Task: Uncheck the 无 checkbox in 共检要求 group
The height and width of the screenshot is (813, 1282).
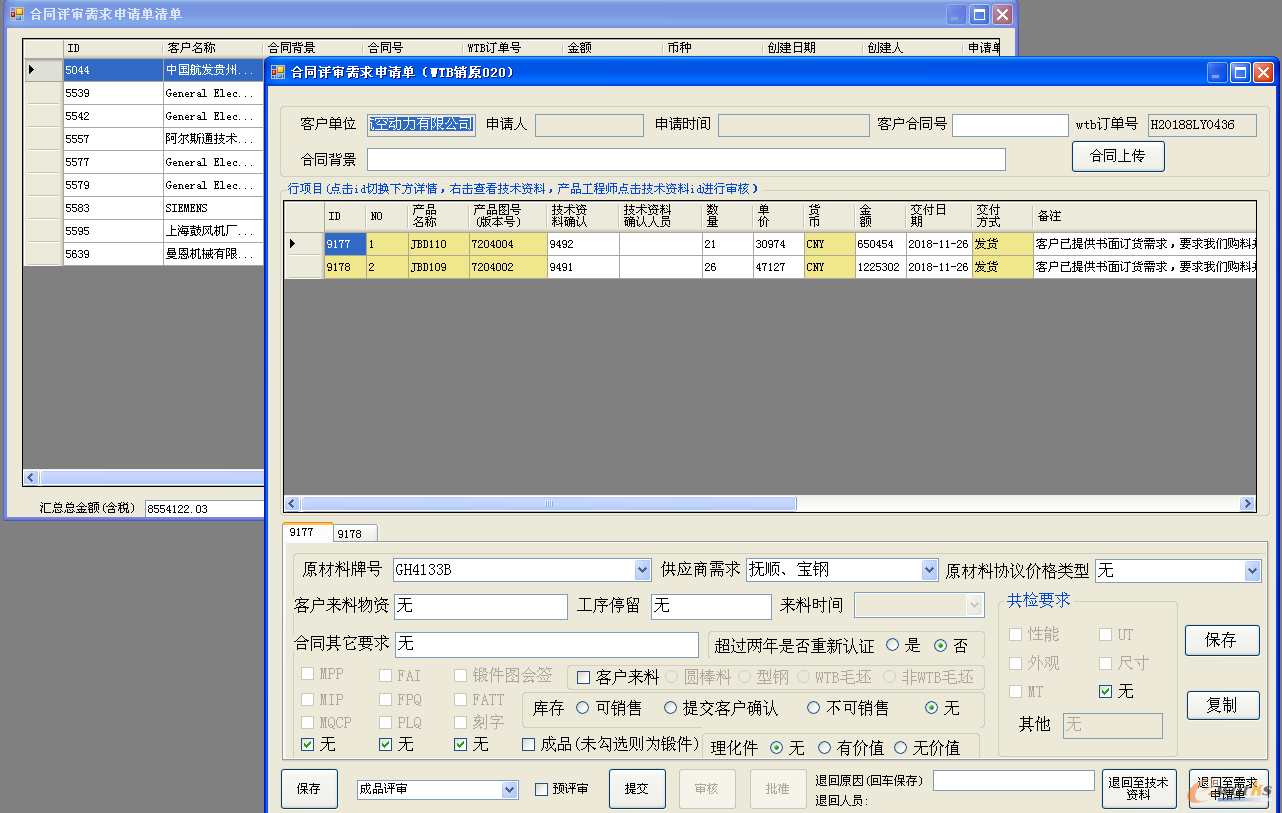Action: (1105, 691)
